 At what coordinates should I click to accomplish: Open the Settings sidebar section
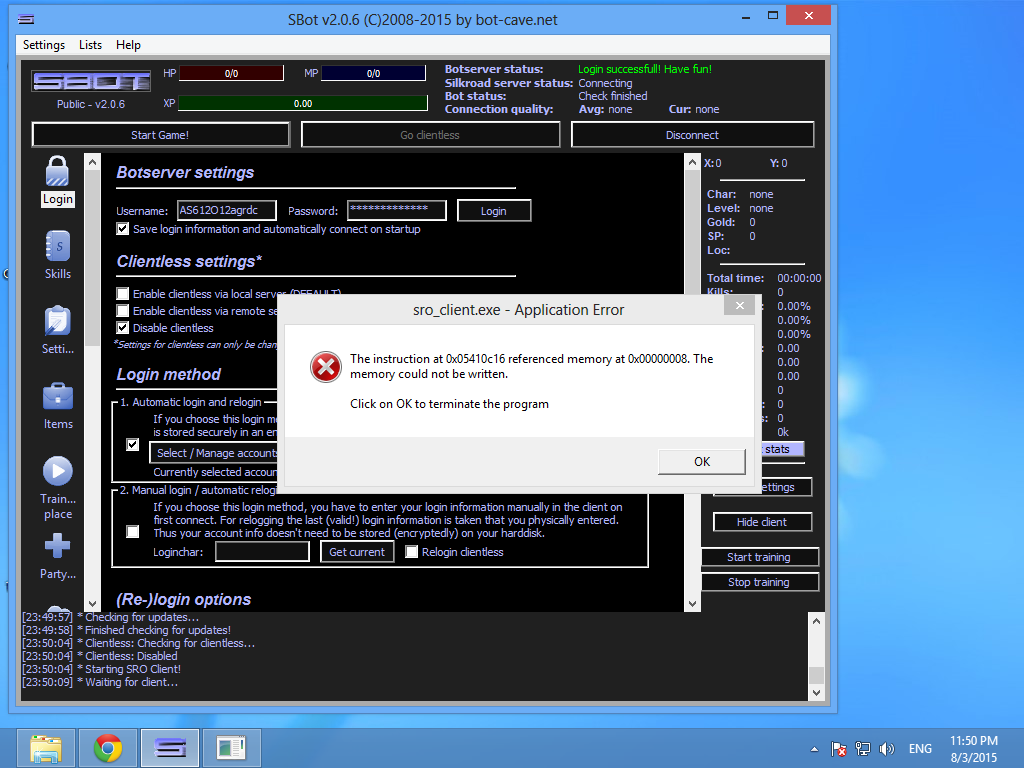tap(57, 330)
